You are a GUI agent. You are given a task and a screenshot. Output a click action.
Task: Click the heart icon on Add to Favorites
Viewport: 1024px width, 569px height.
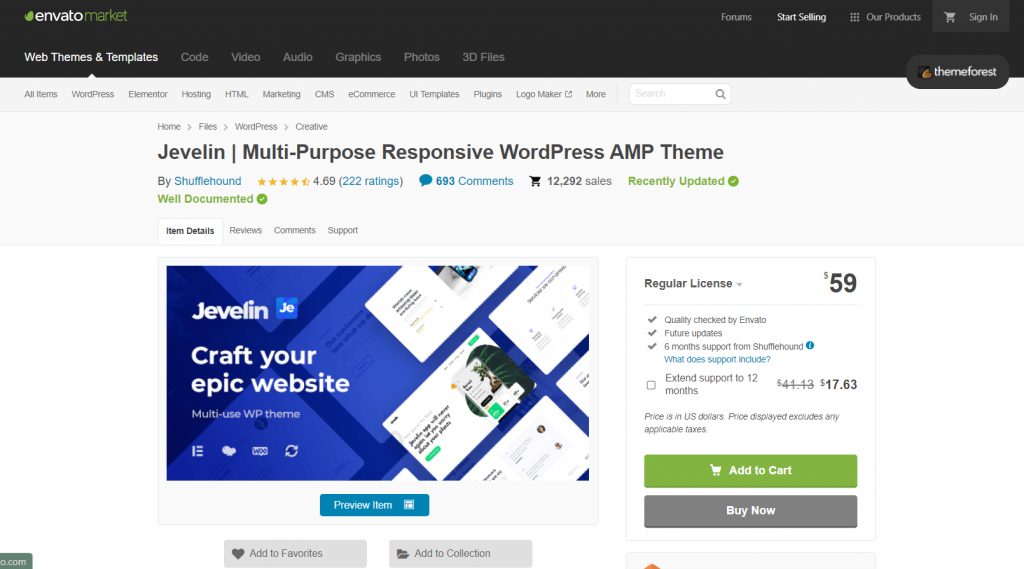[x=238, y=553]
